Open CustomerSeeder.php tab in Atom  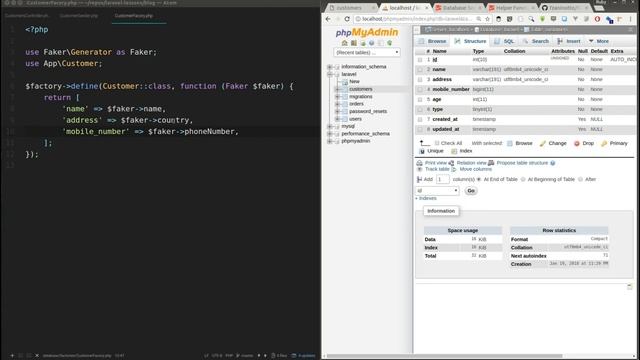pyautogui.click(x=78, y=16)
